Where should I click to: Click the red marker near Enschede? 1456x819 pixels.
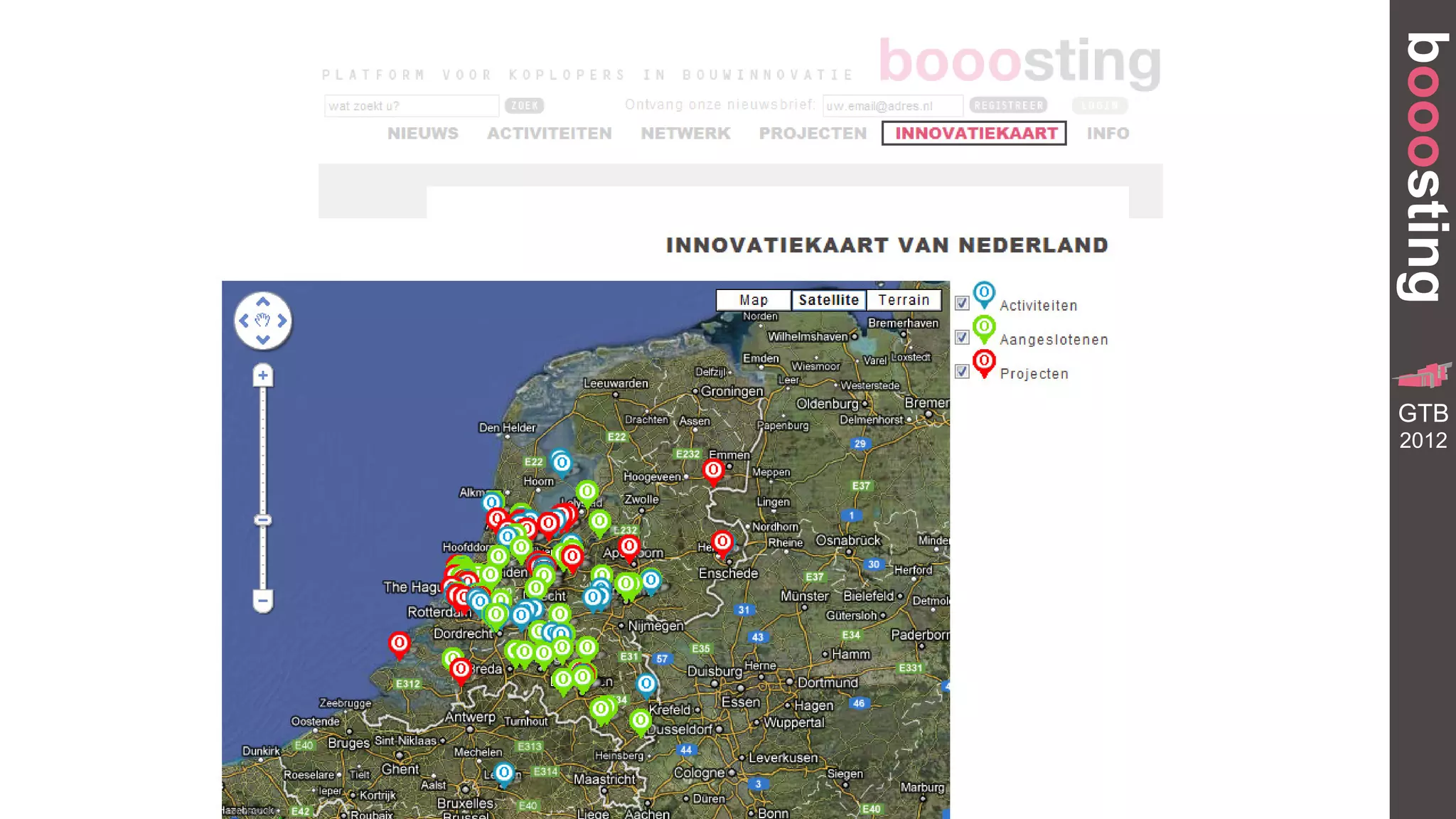722,544
